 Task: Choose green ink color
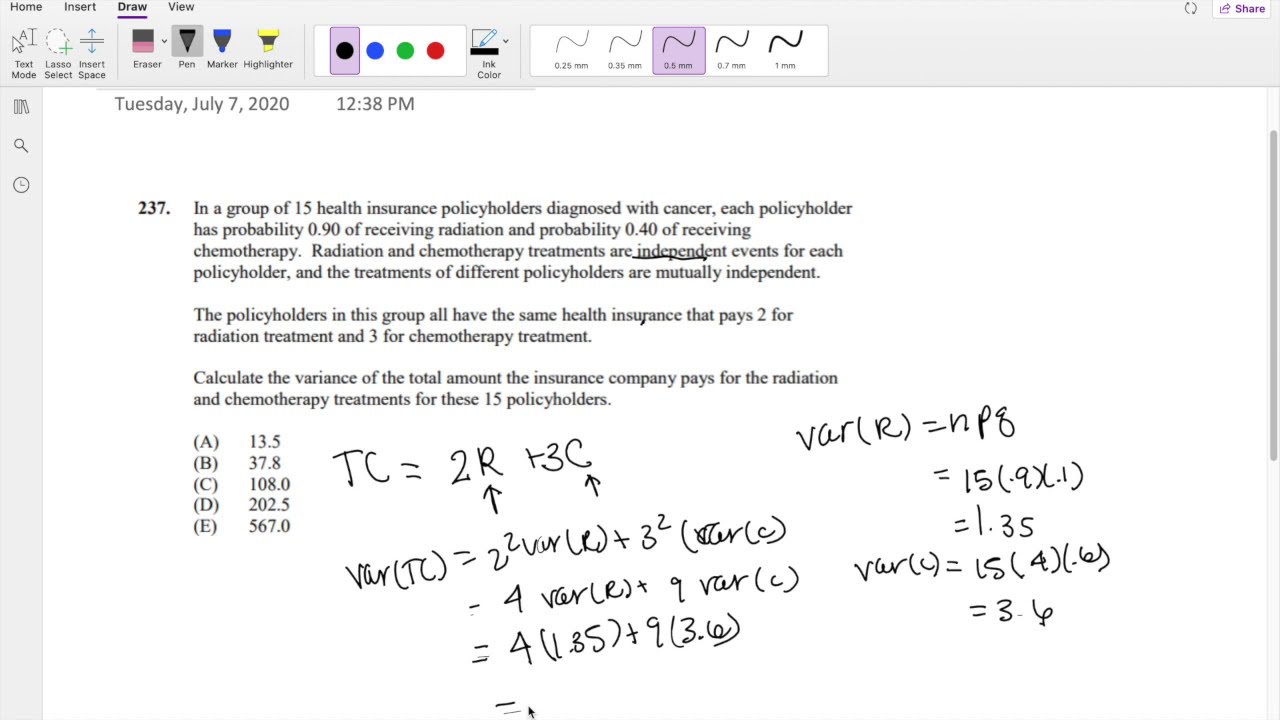[405, 51]
